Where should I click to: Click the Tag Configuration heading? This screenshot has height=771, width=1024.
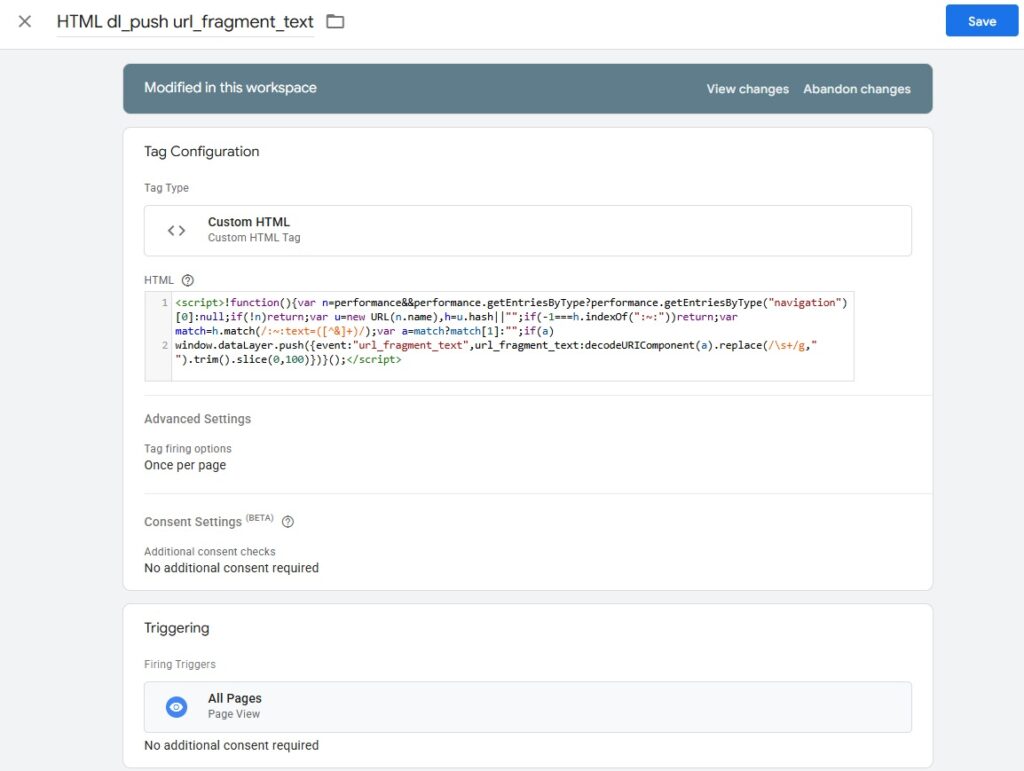click(201, 152)
